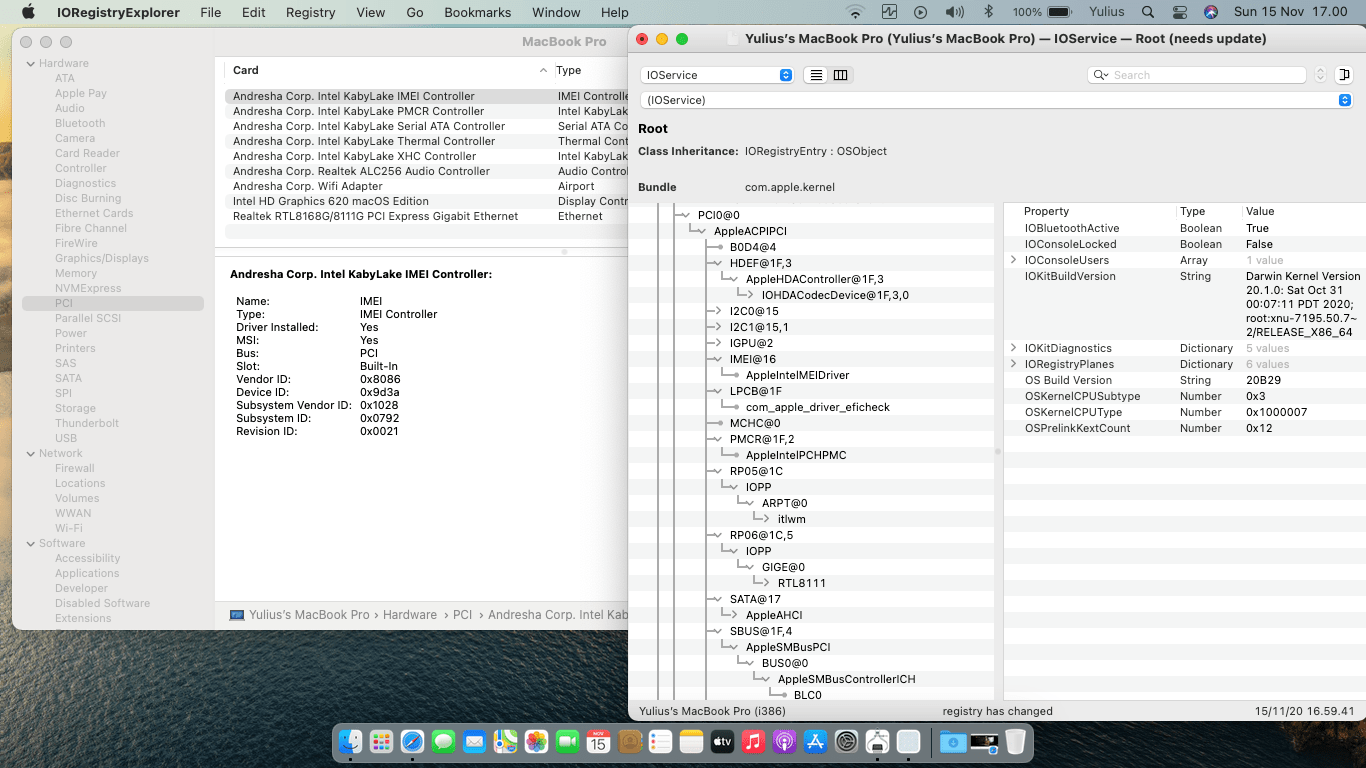This screenshot has width=1366, height=768.
Task: Sort PCI list by Card column
Action: tap(390, 70)
